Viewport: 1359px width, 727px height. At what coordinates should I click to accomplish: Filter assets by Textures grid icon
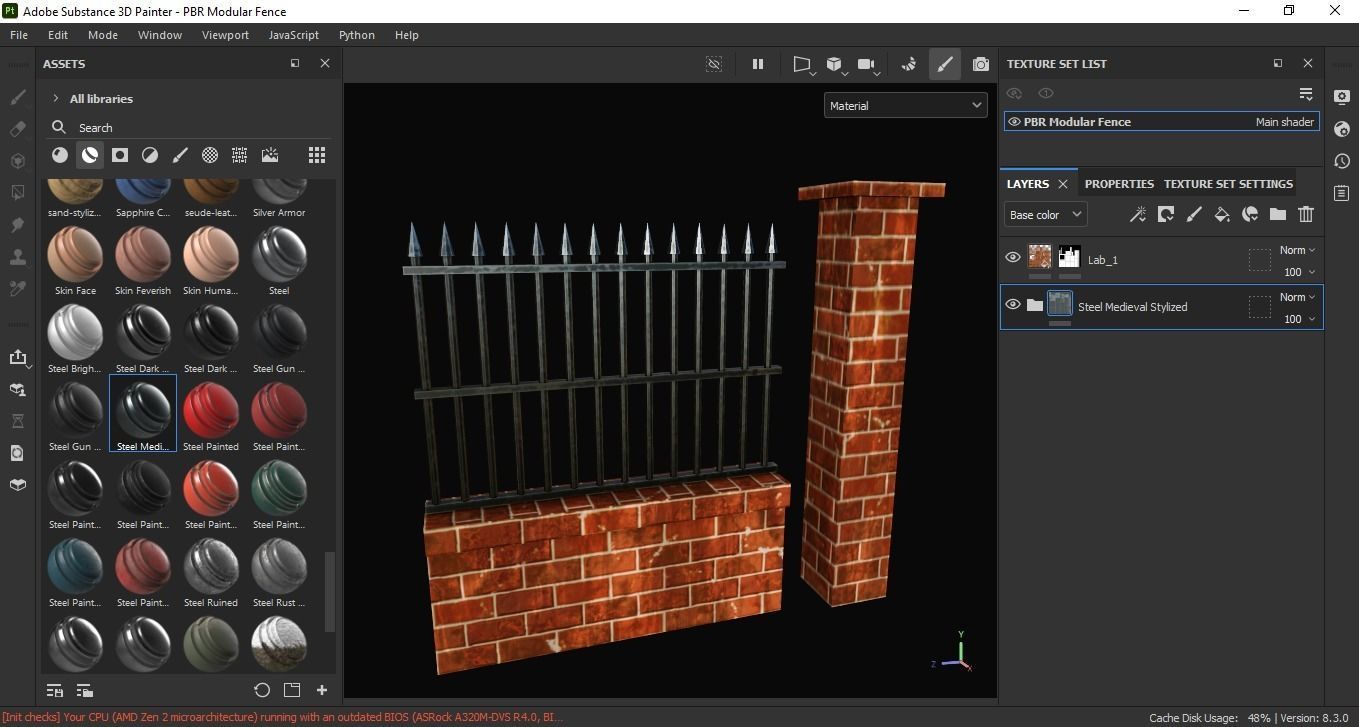pyautogui.click(x=240, y=155)
